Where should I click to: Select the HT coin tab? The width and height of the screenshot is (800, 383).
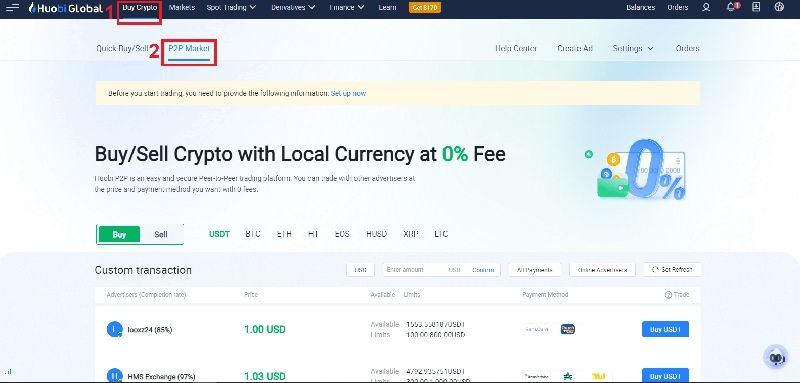point(313,234)
